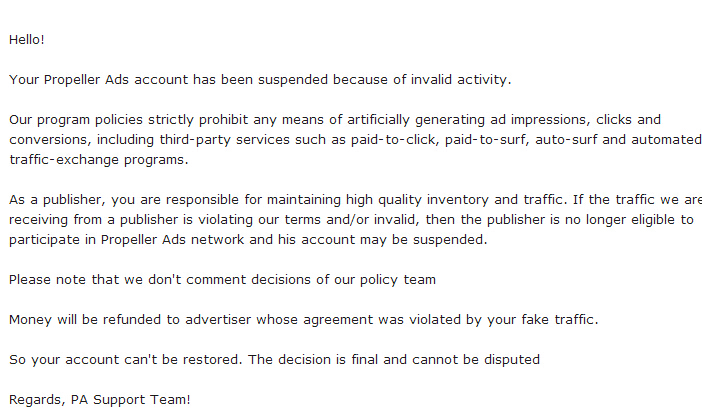Click the text "traffic-exchange programs."
Viewport: 702px width, 419px height.
pos(99,160)
